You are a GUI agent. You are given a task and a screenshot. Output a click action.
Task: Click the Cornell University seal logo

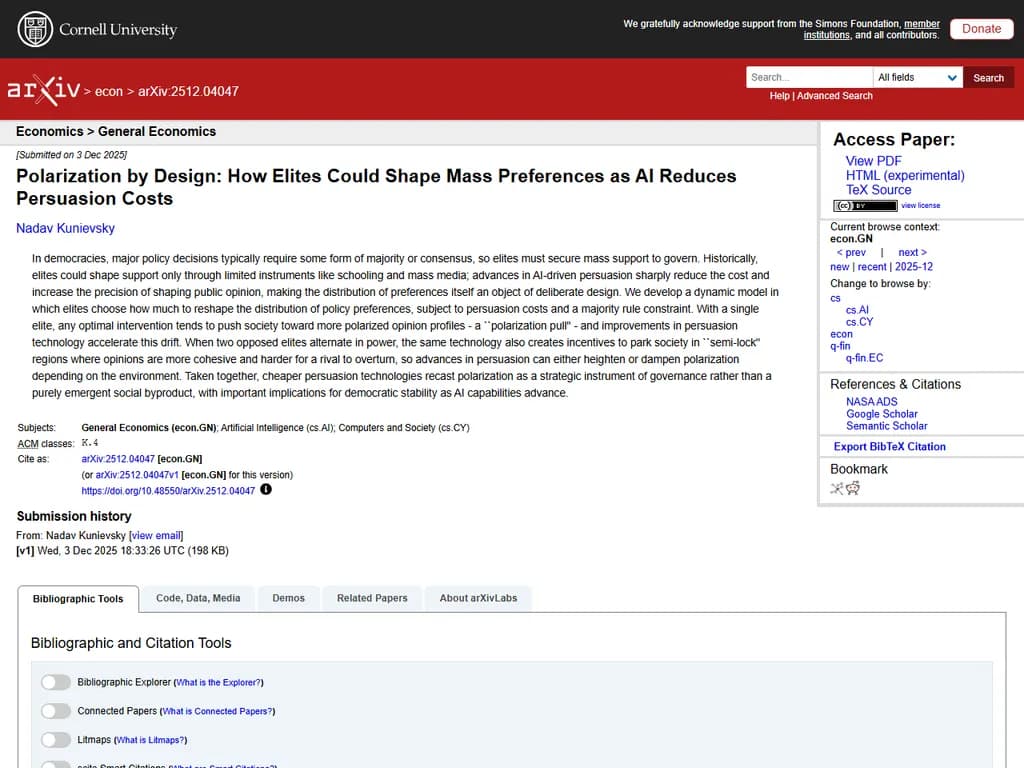(34, 29)
